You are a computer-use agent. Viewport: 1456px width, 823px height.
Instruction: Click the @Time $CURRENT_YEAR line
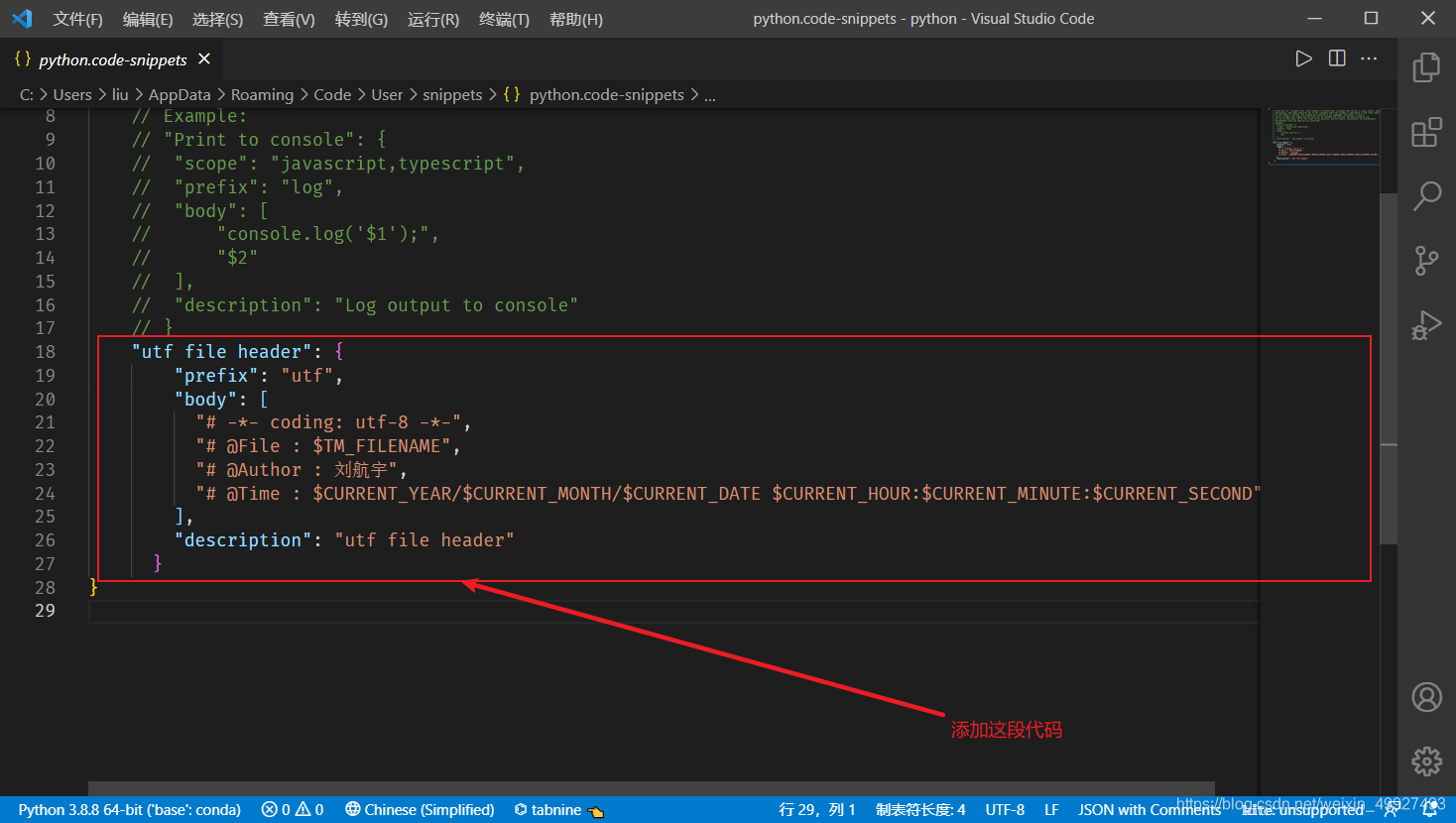(x=728, y=494)
